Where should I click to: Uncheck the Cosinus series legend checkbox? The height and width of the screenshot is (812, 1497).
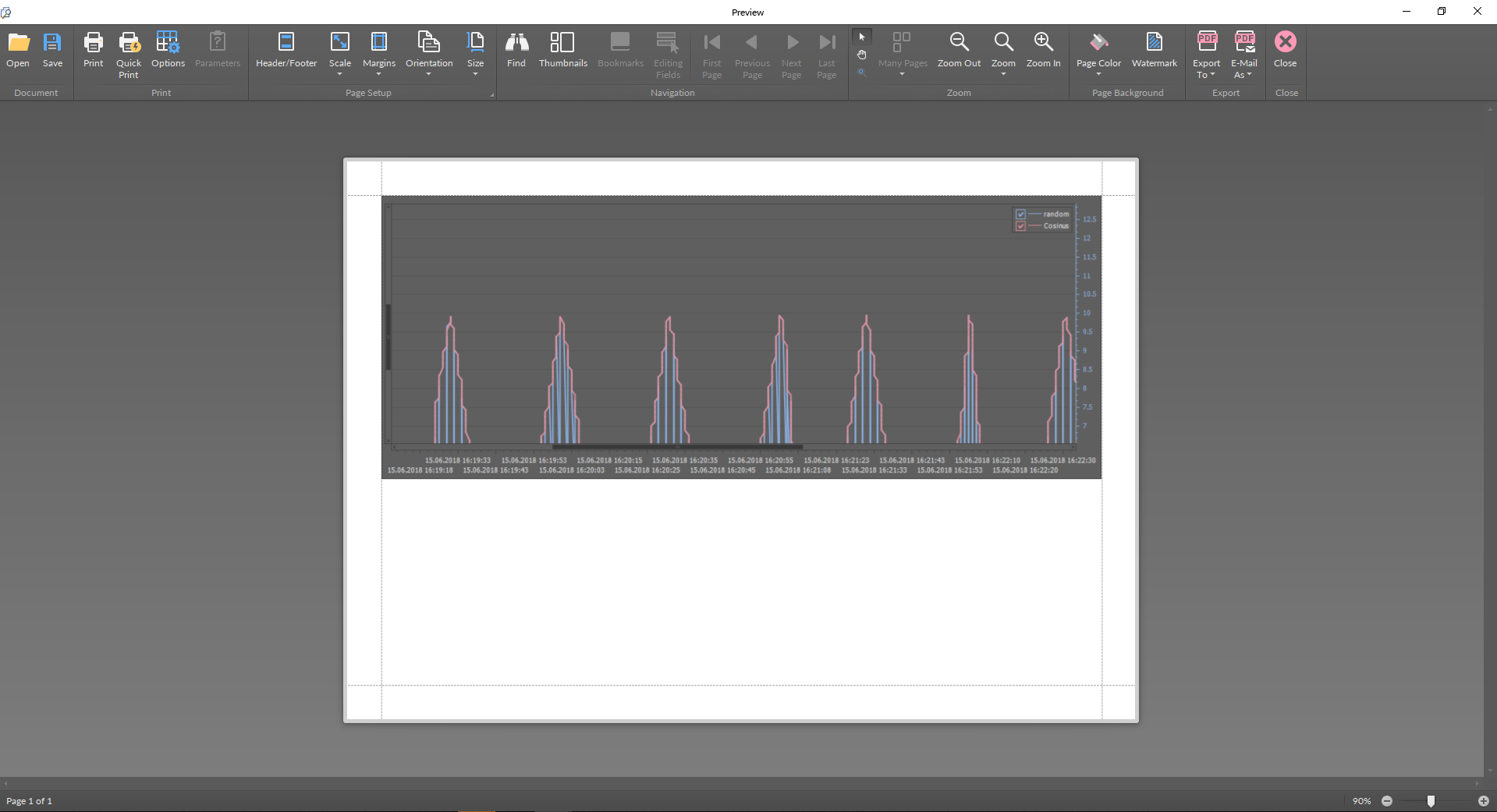pyautogui.click(x=1020, y=226)
